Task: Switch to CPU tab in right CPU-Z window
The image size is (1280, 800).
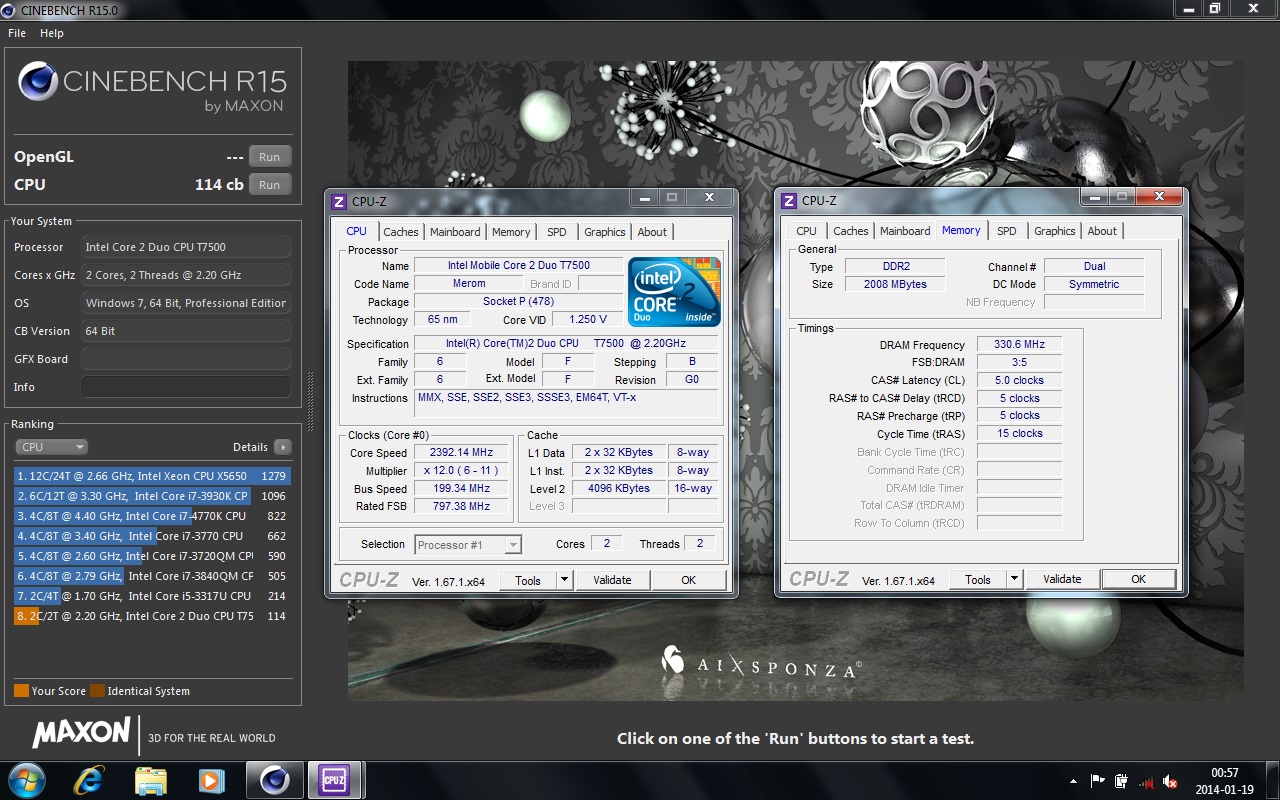Action: coord(807,231)
